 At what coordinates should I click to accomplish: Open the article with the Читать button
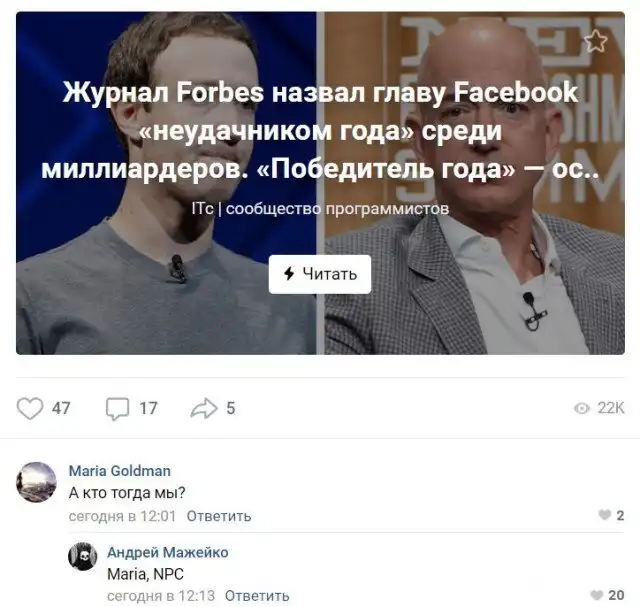pyautogui.click(x=320, y=274)
